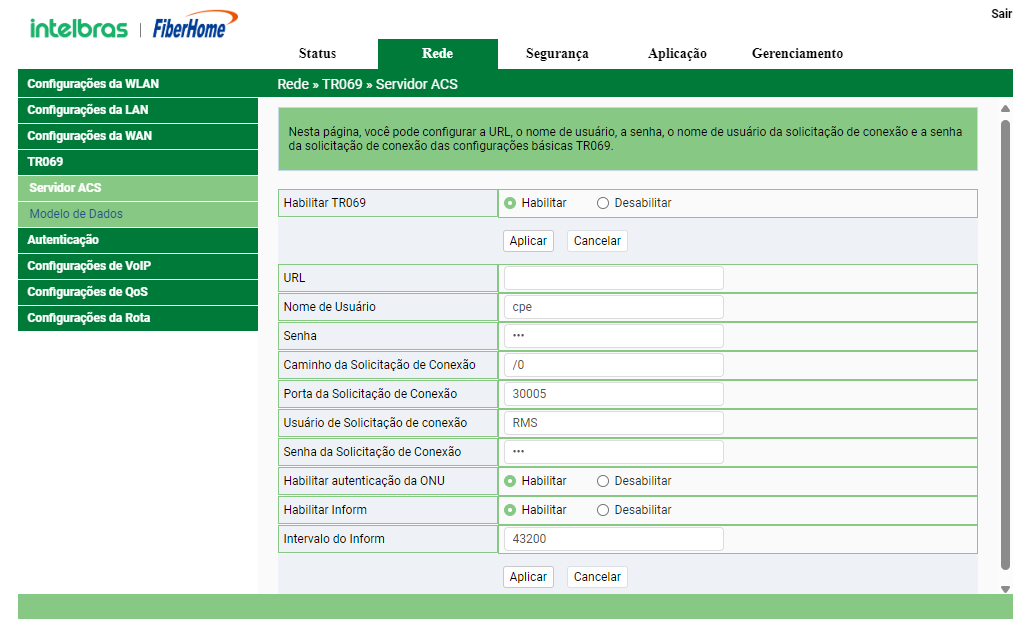
Task: Select Desabilitar for Habilitar TR069
Action: 603,203
